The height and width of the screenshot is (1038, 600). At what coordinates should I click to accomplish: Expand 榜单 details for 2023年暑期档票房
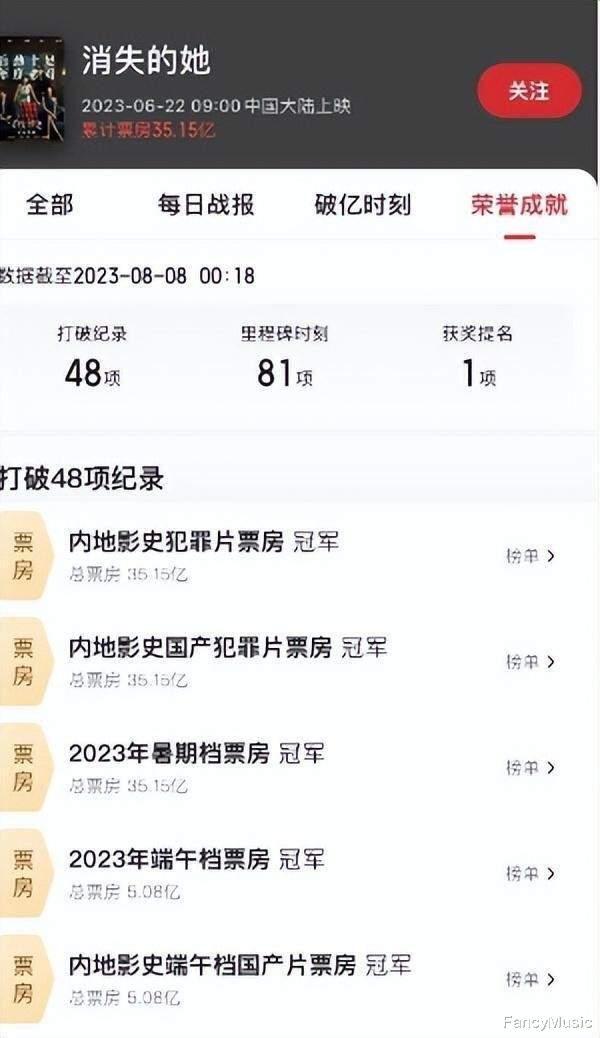pyautogui.click(x=530, y=768)
